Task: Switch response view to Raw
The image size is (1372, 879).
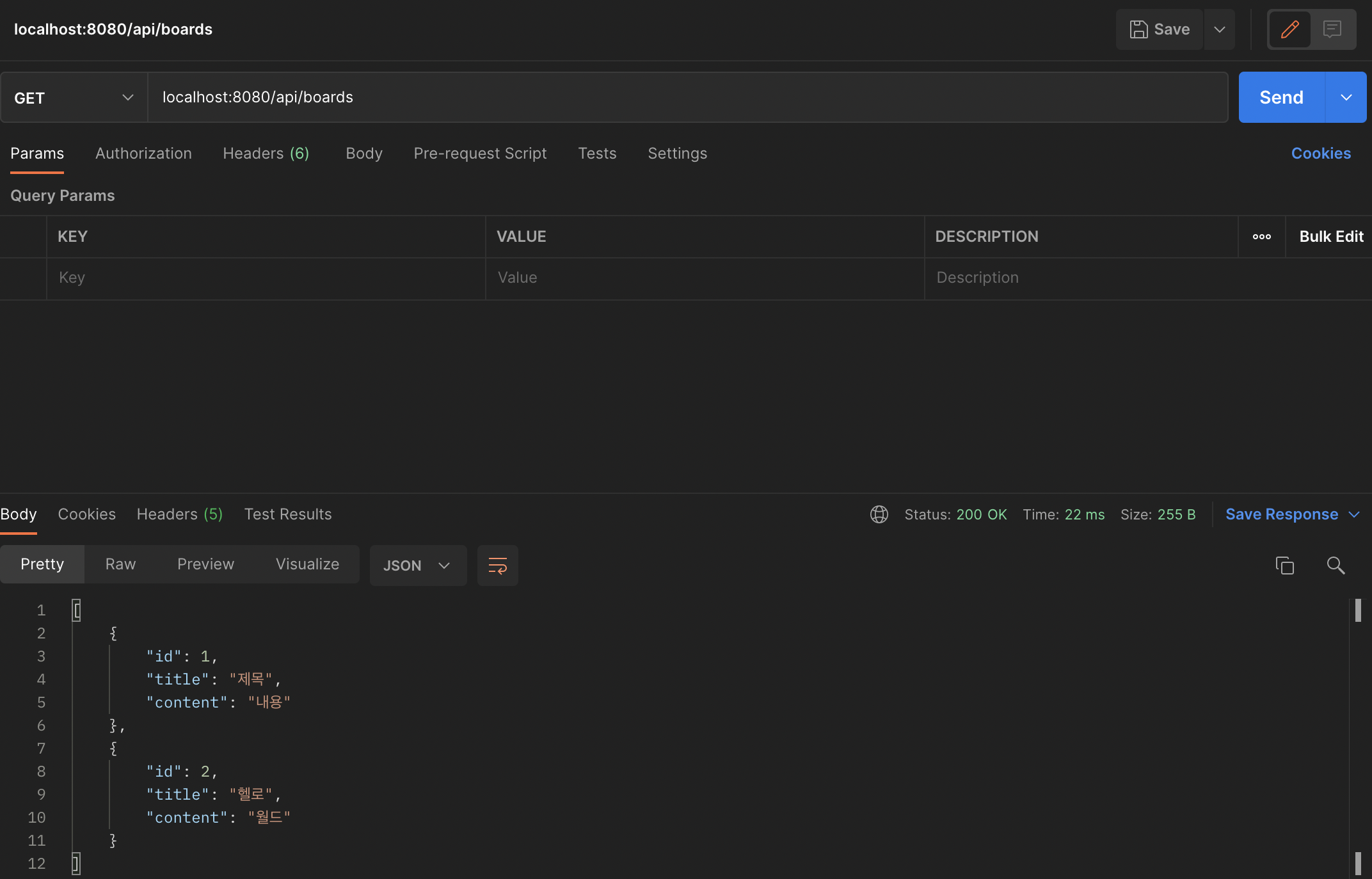Action: [x=120, y=564]
